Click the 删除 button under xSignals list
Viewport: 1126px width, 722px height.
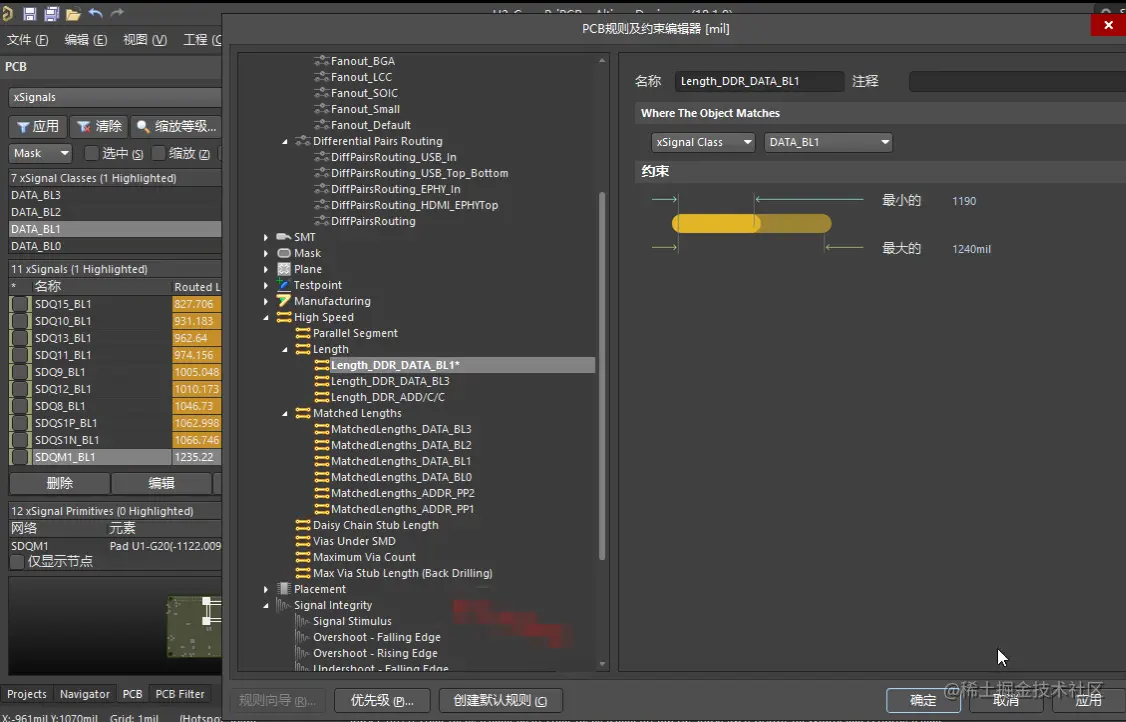coord(60,483)
